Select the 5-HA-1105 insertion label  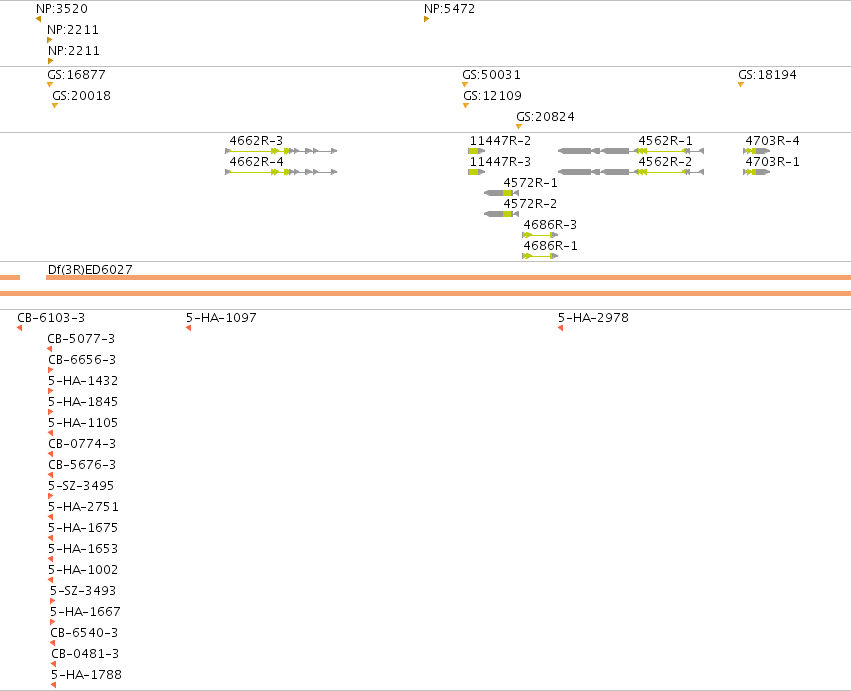pyautogui.click(x=83, y=423)
